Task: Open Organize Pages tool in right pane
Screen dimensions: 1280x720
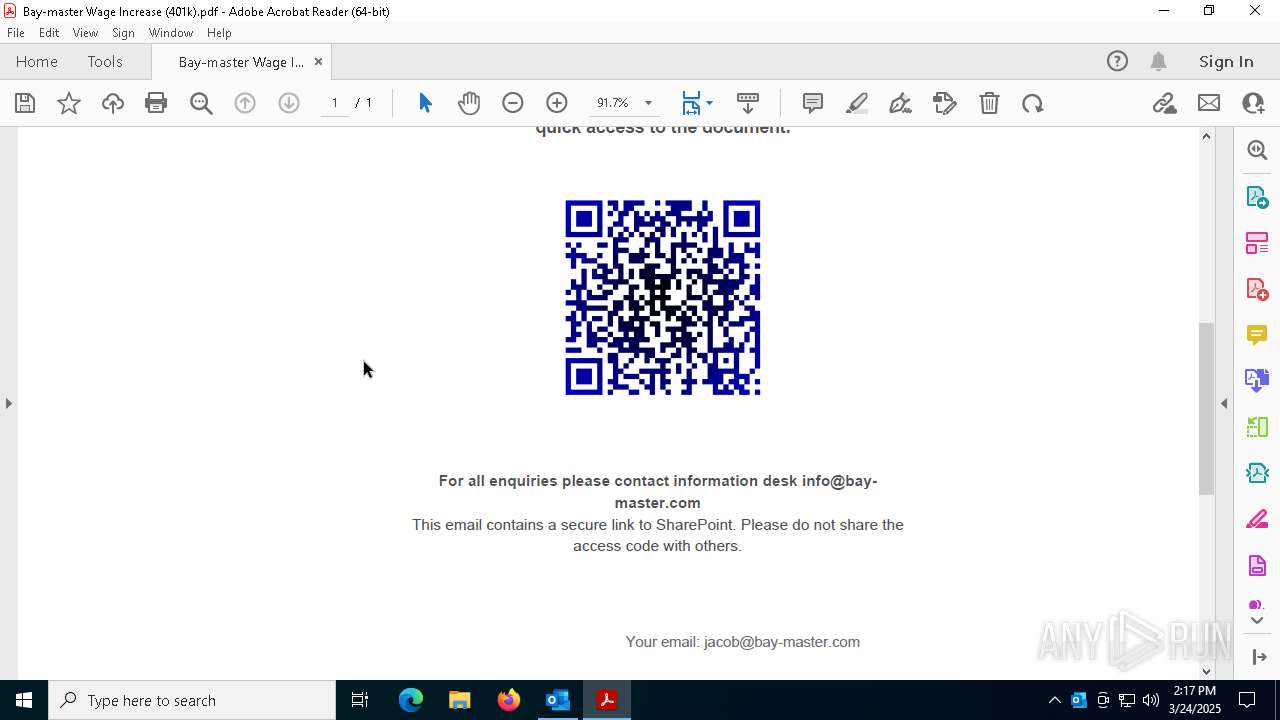Action: (x=1257, y=243)
